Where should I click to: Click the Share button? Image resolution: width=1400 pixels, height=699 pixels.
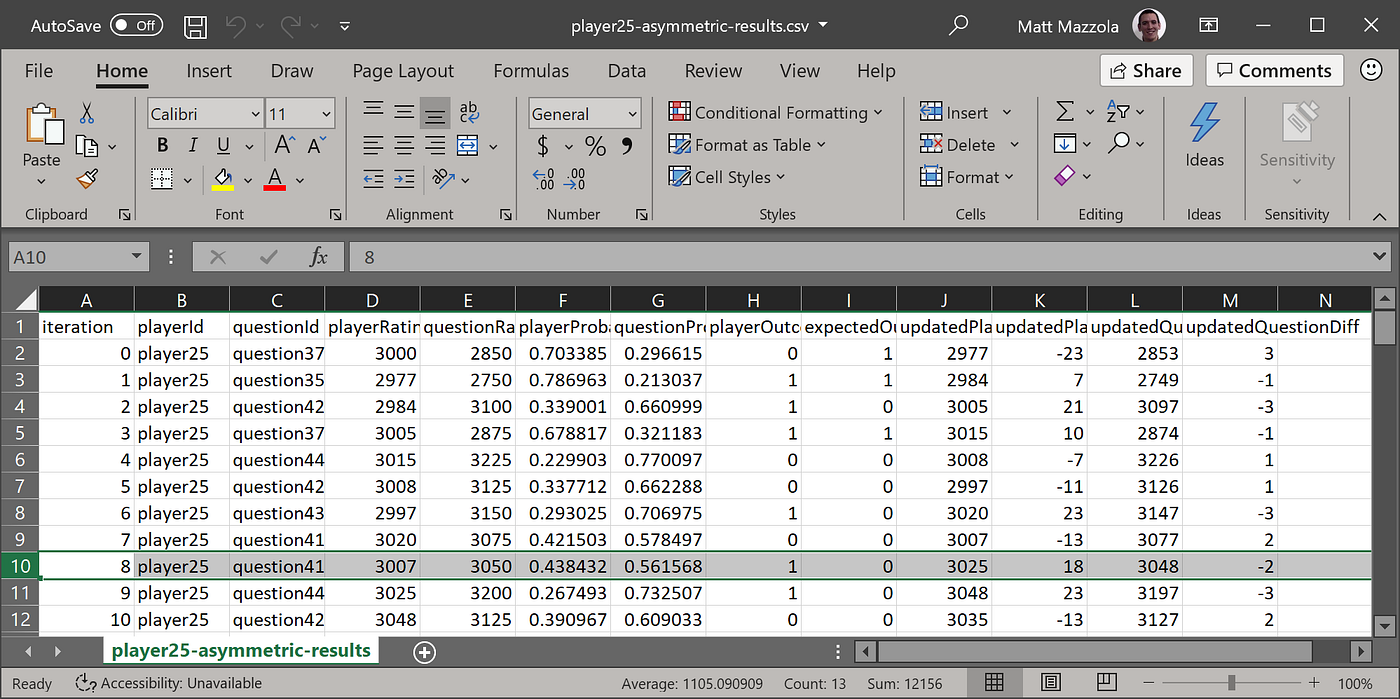tap(1146, 70)
